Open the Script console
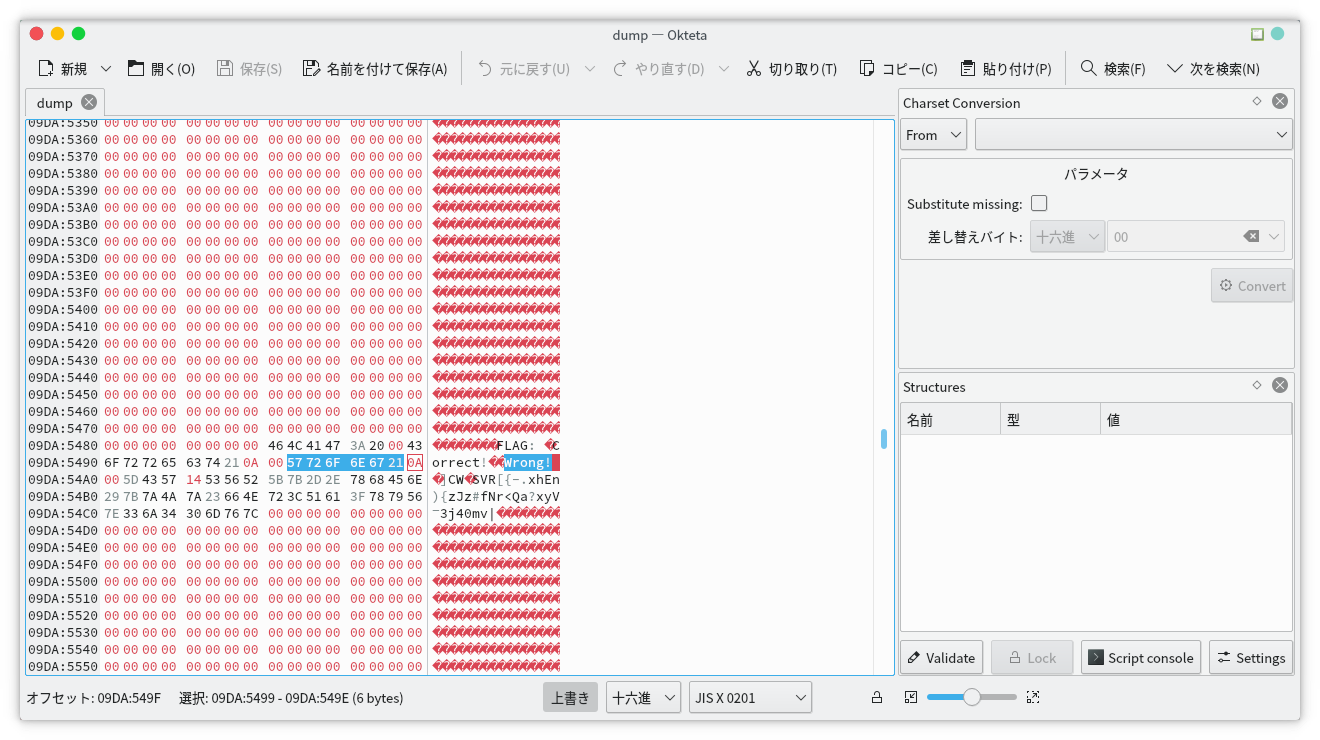The image size is (1320, 740). [1141, 657]
